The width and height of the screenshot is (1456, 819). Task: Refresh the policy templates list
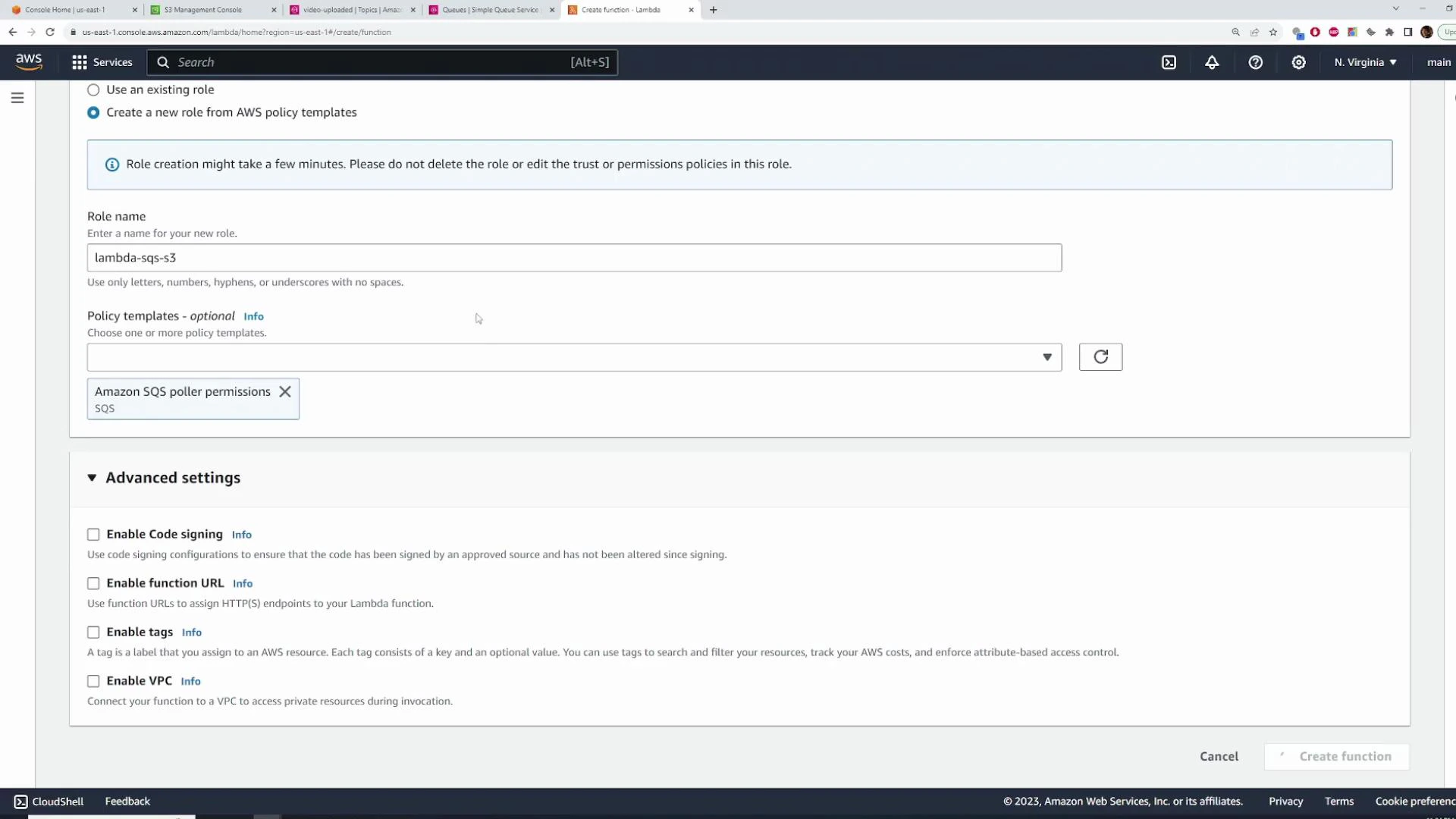1100,356
